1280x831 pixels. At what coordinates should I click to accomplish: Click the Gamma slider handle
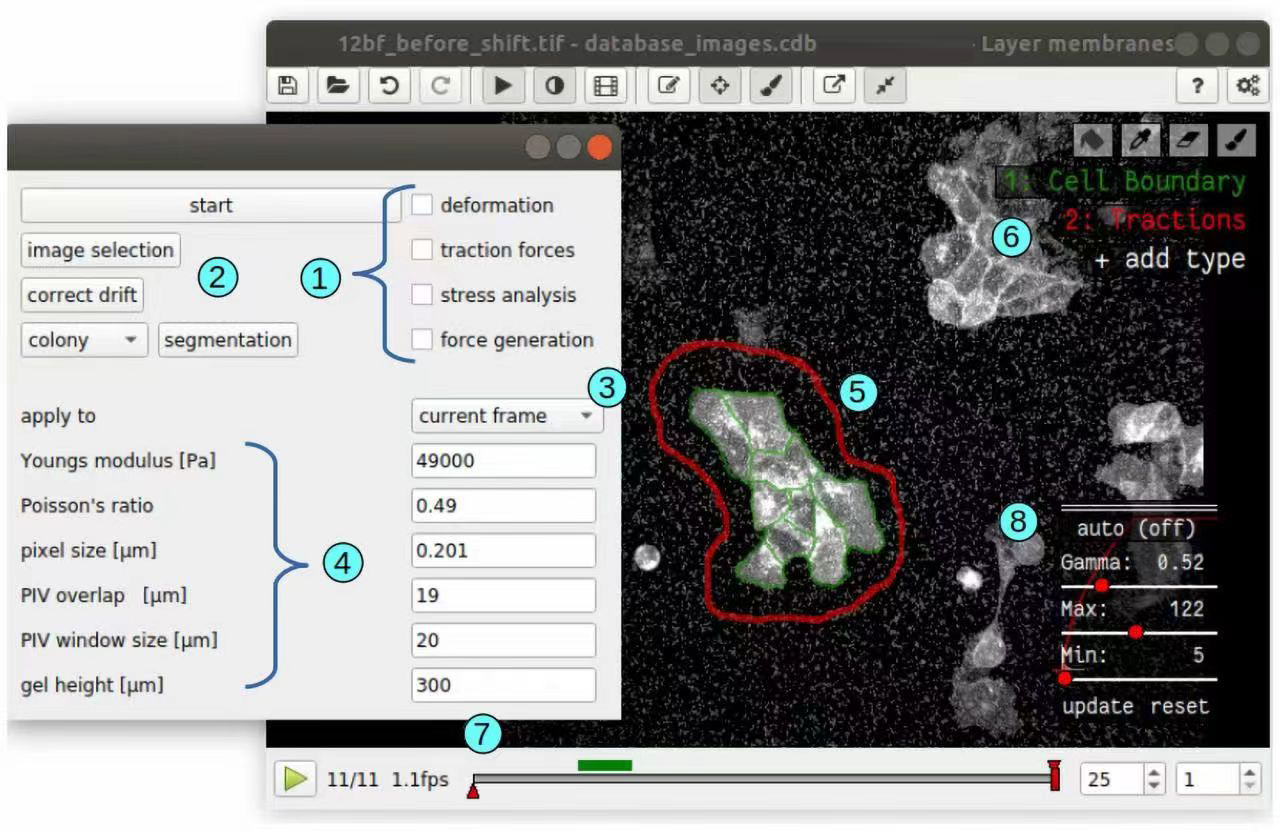1102,586
